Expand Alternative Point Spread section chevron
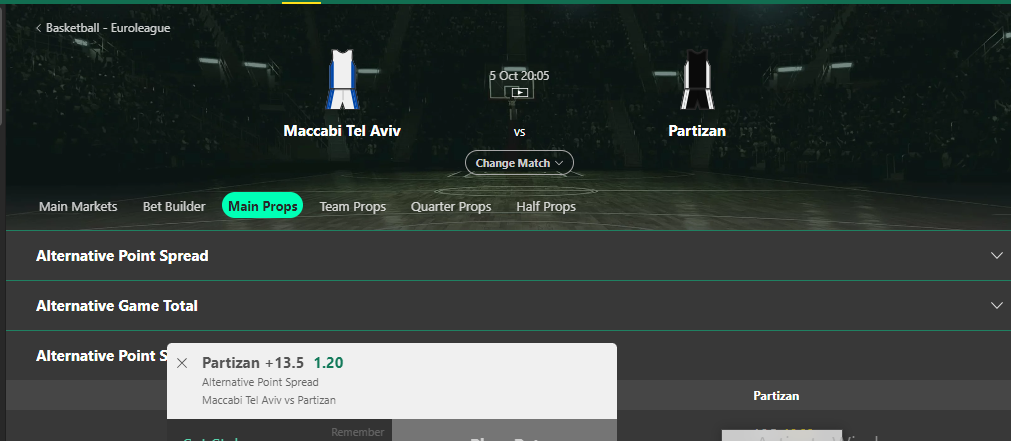 (996, 256)
